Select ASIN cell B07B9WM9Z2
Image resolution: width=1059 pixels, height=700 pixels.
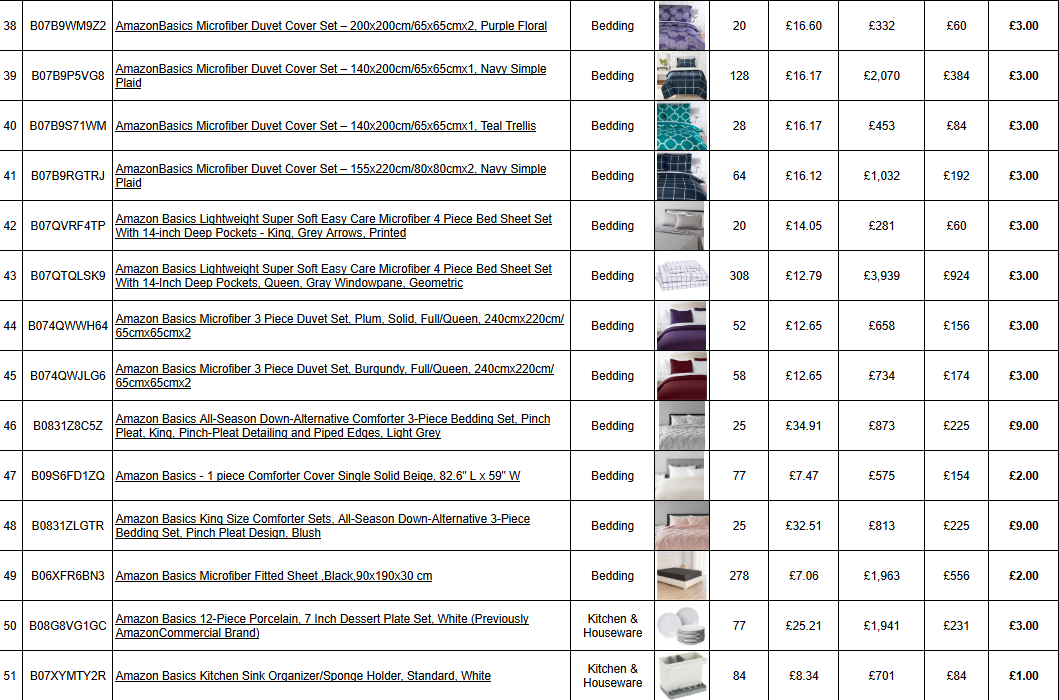click(68, 26)
